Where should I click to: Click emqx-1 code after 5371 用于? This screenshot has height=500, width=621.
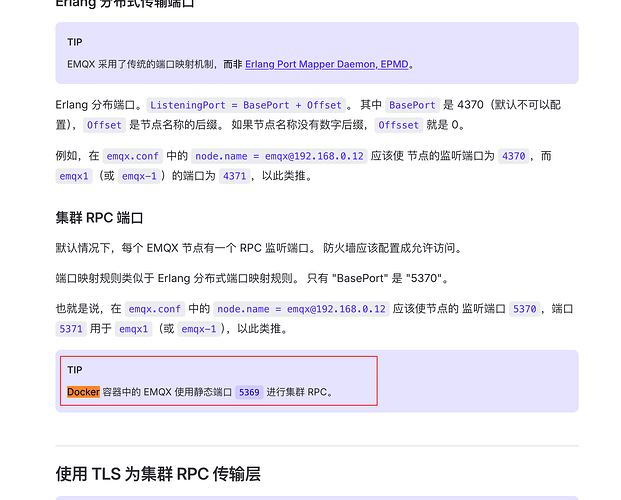[199, 329]
